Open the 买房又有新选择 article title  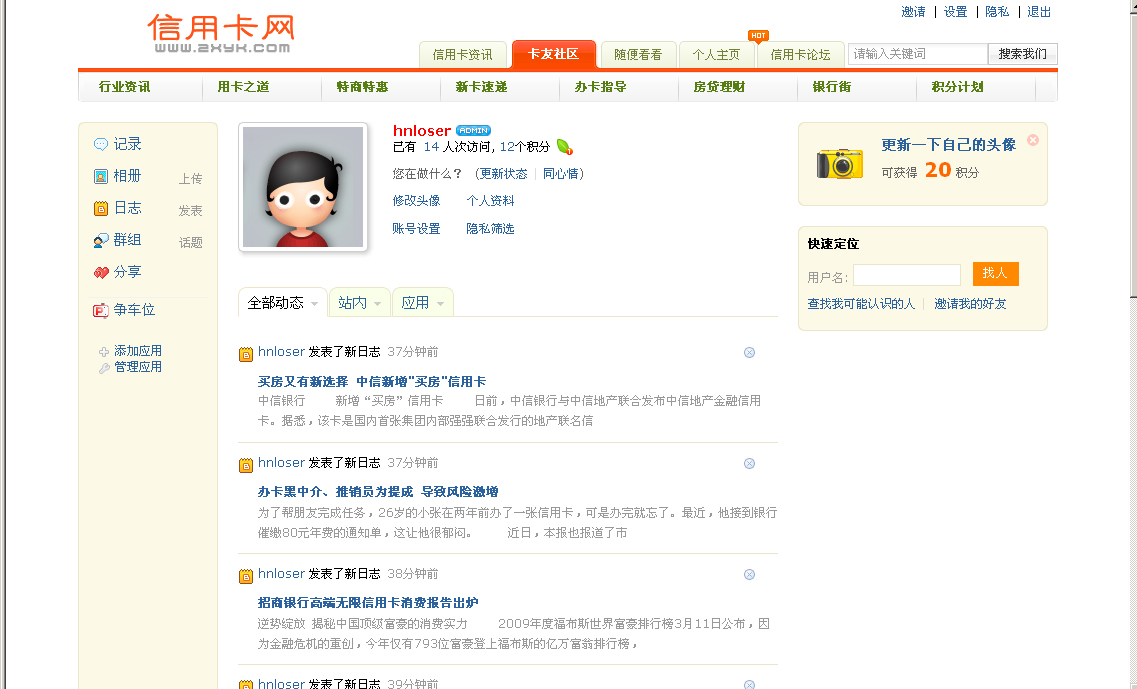[x=372, y=381]
